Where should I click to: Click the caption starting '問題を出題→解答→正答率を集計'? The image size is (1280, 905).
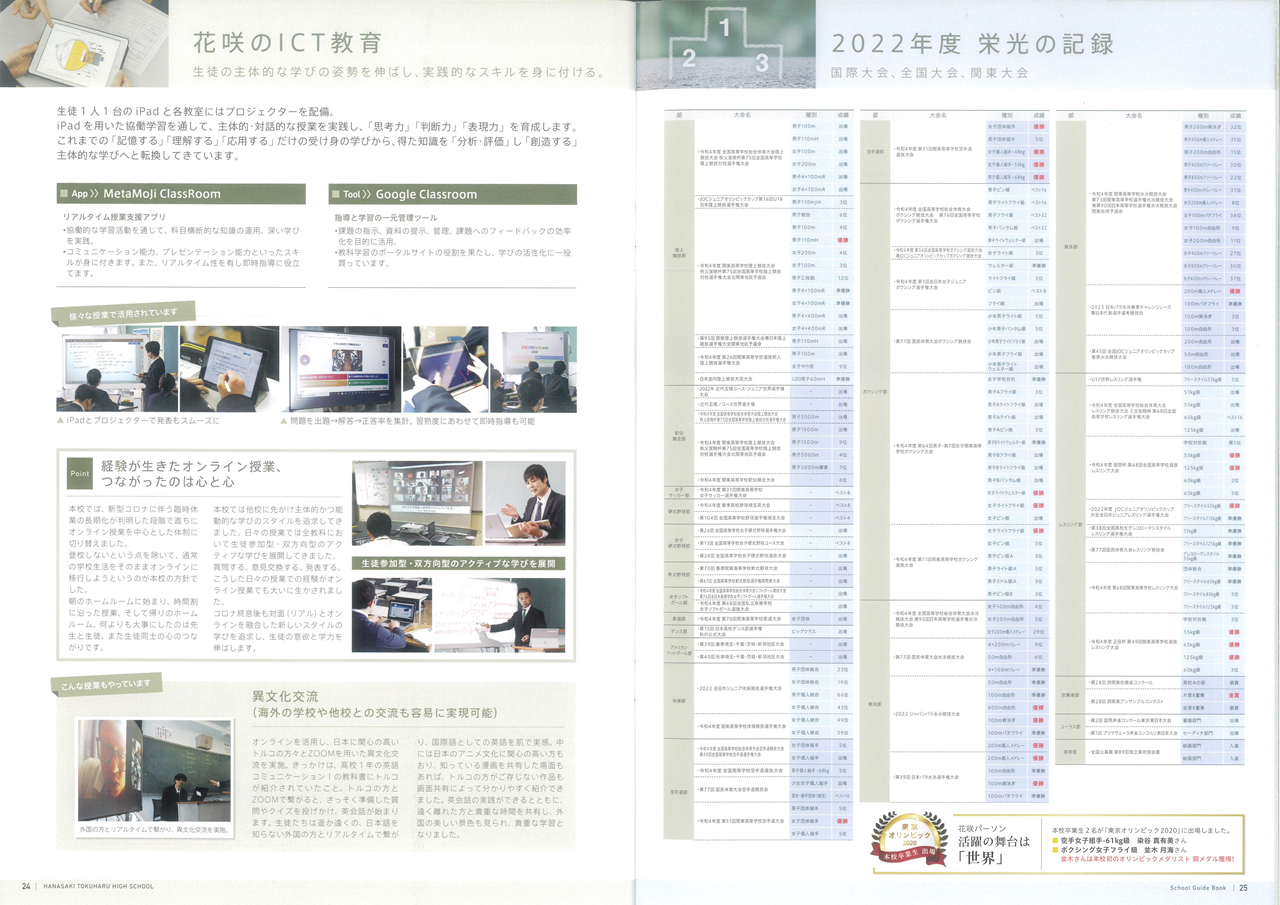point(412,421)
